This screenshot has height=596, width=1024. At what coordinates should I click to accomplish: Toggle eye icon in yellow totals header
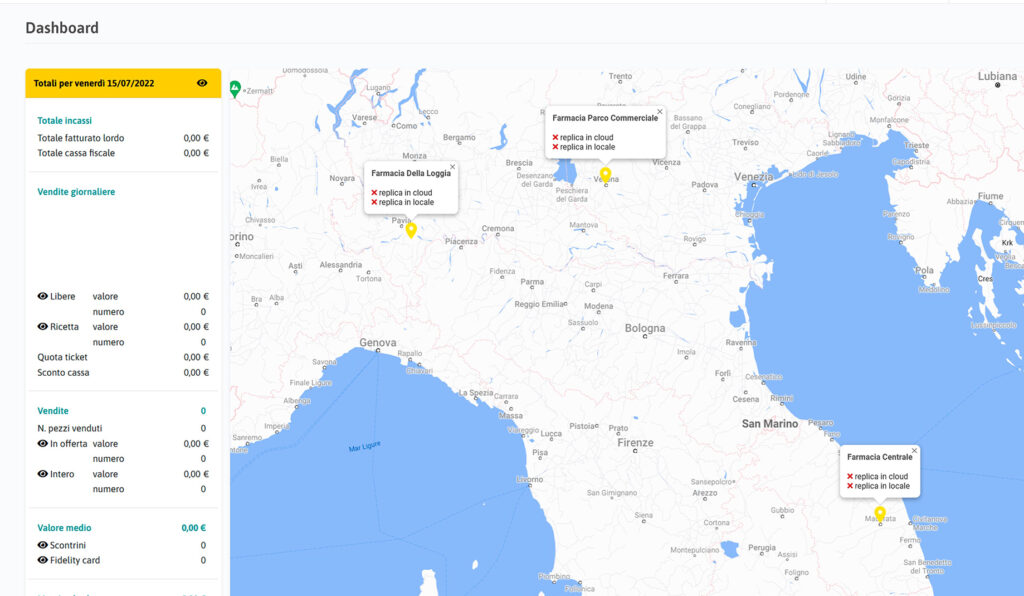point(202,83)
